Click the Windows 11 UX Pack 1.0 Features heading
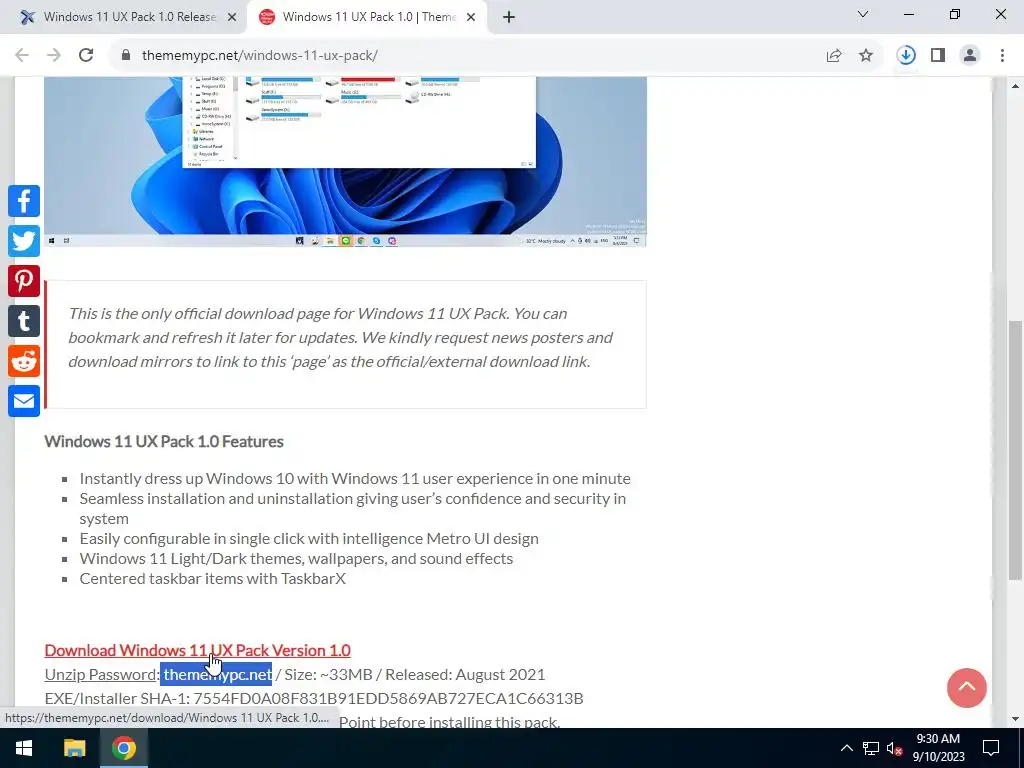1024x768 pixels. (x=164, y=441)
